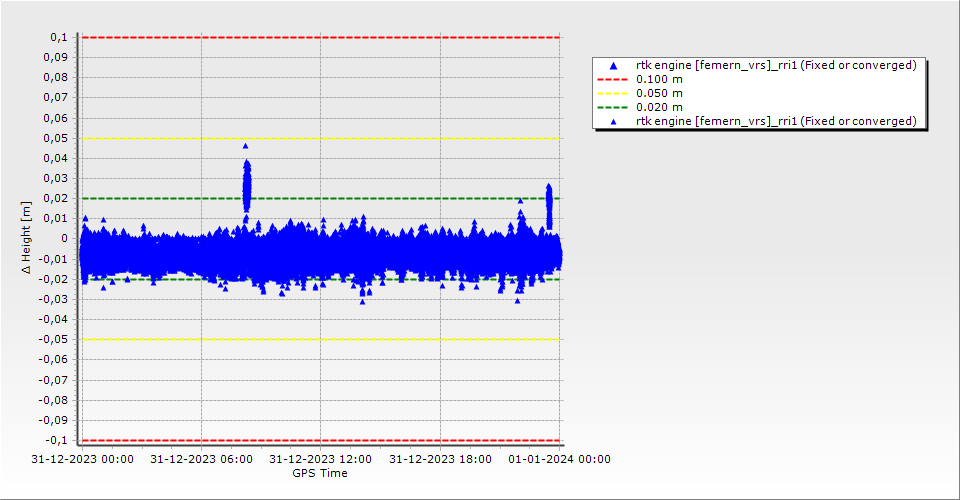Select the 0.050 m legend label
The width and height of the screenshot is (960, 500).
pyautogui.click(x=660, y=93)
